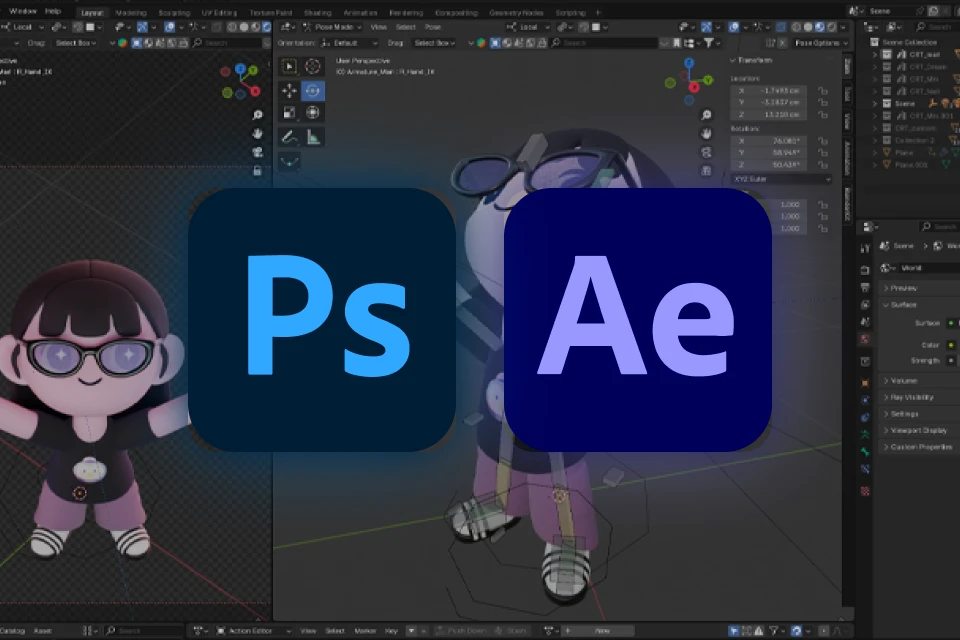This screenshot has width=960, height=640.
Task: Pick the Annotate pencil tool
Action: (289, 137)
